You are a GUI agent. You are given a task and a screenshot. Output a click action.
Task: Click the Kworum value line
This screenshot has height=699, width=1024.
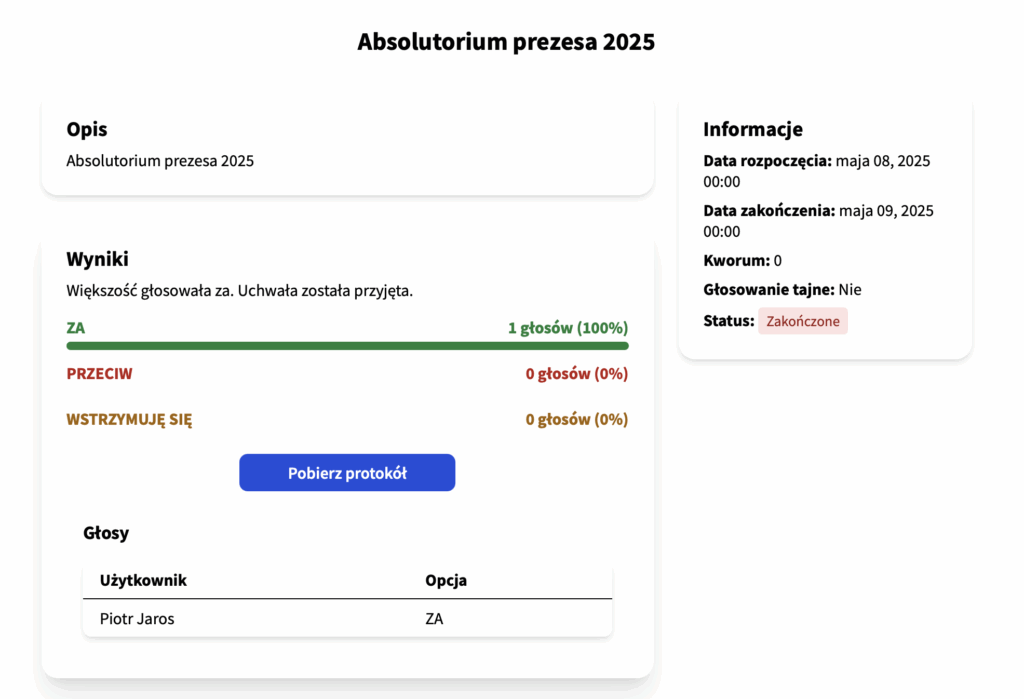click(743, 261)
